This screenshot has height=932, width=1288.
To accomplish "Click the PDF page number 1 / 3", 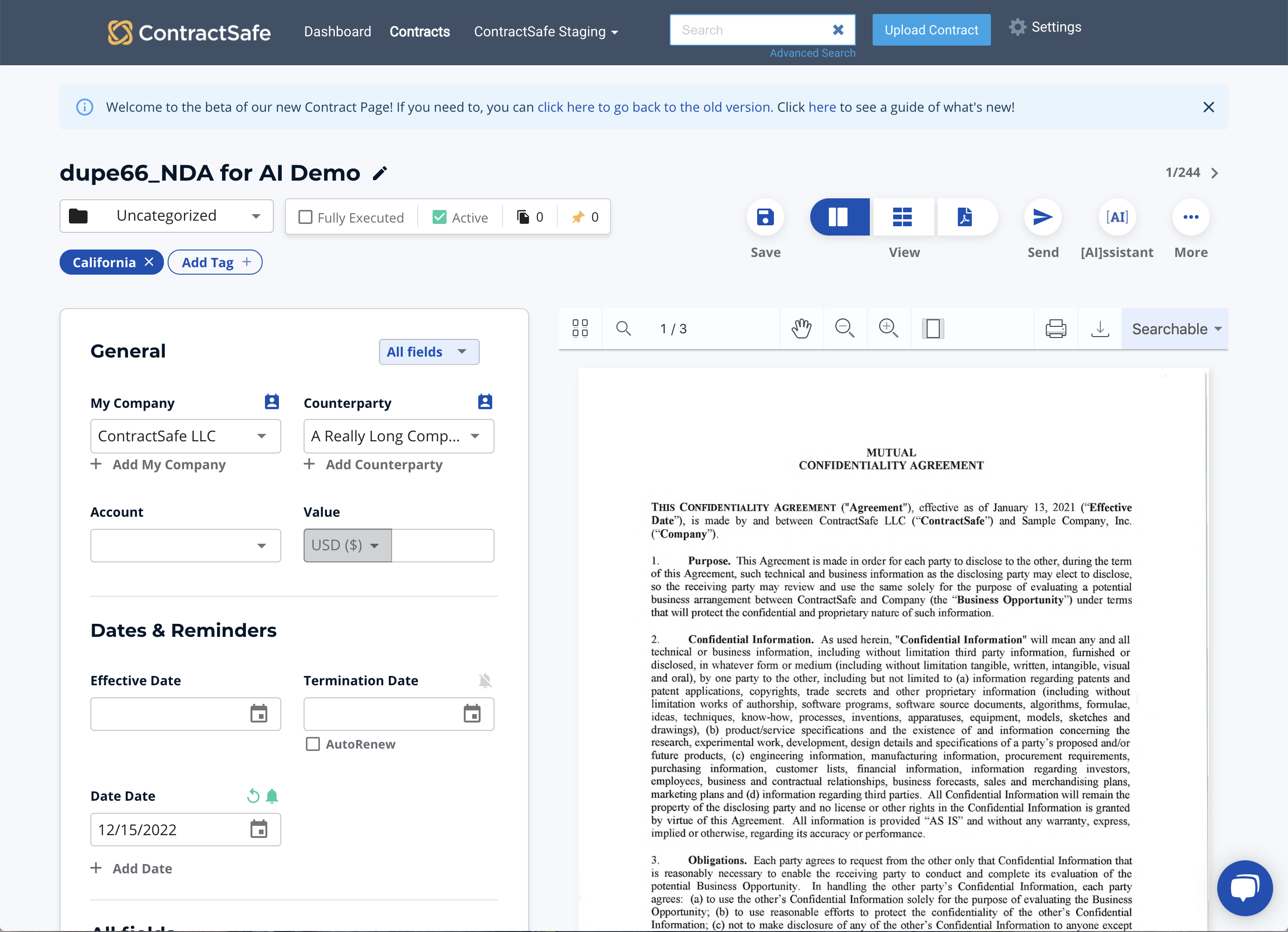I will coord(673,329).
